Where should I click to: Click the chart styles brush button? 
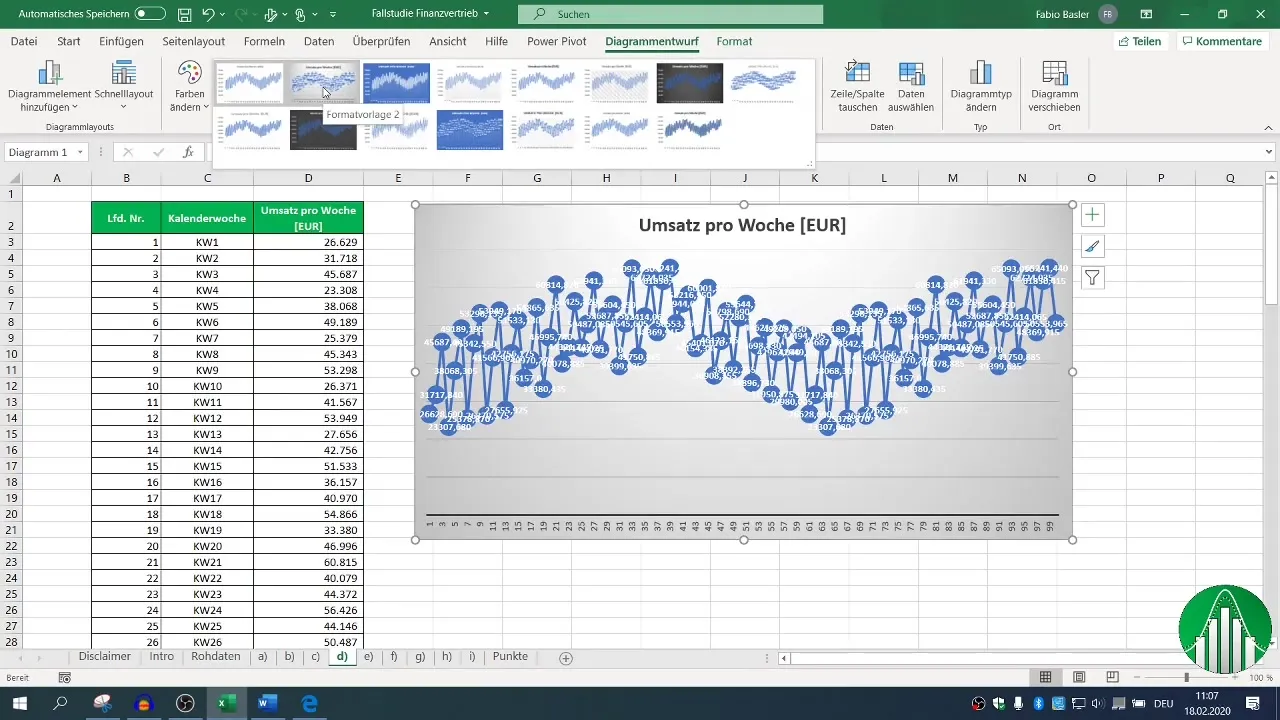pyautogui.click(x=1093, y=247)
